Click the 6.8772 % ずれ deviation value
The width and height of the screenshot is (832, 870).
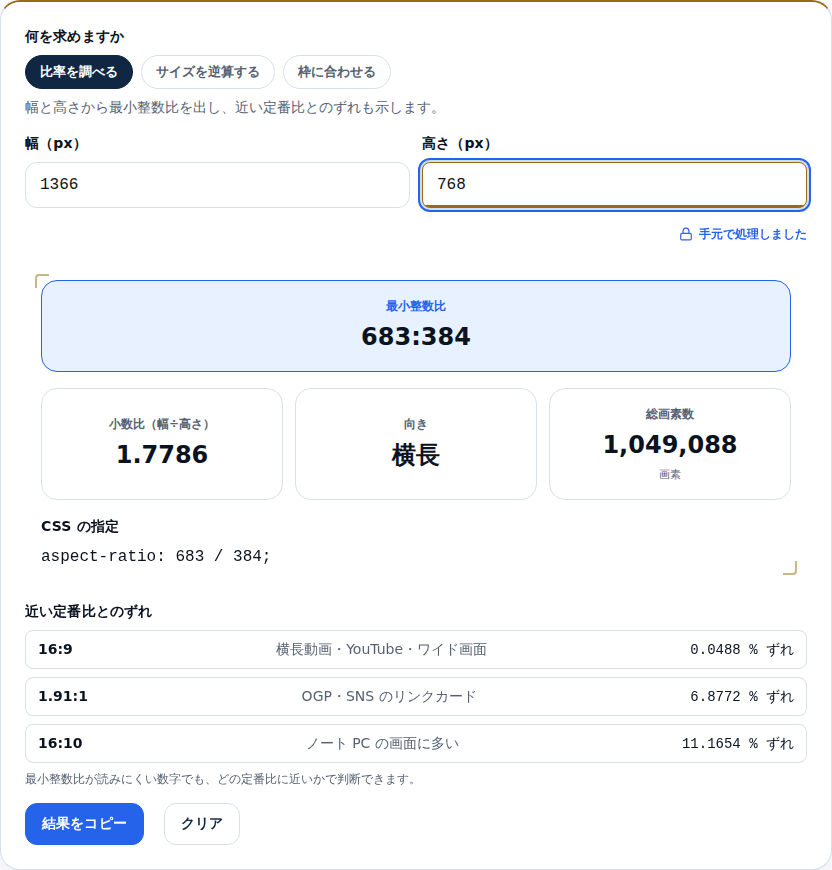tap(742, 696)
